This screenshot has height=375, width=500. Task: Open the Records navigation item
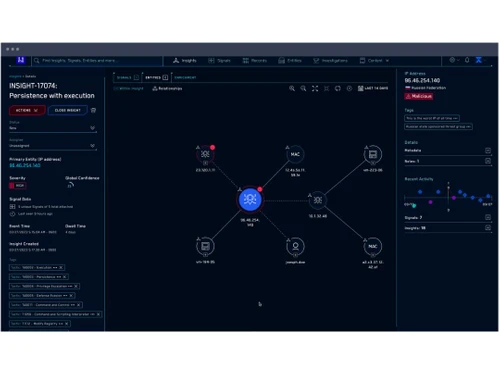click(x=255, y=61)
